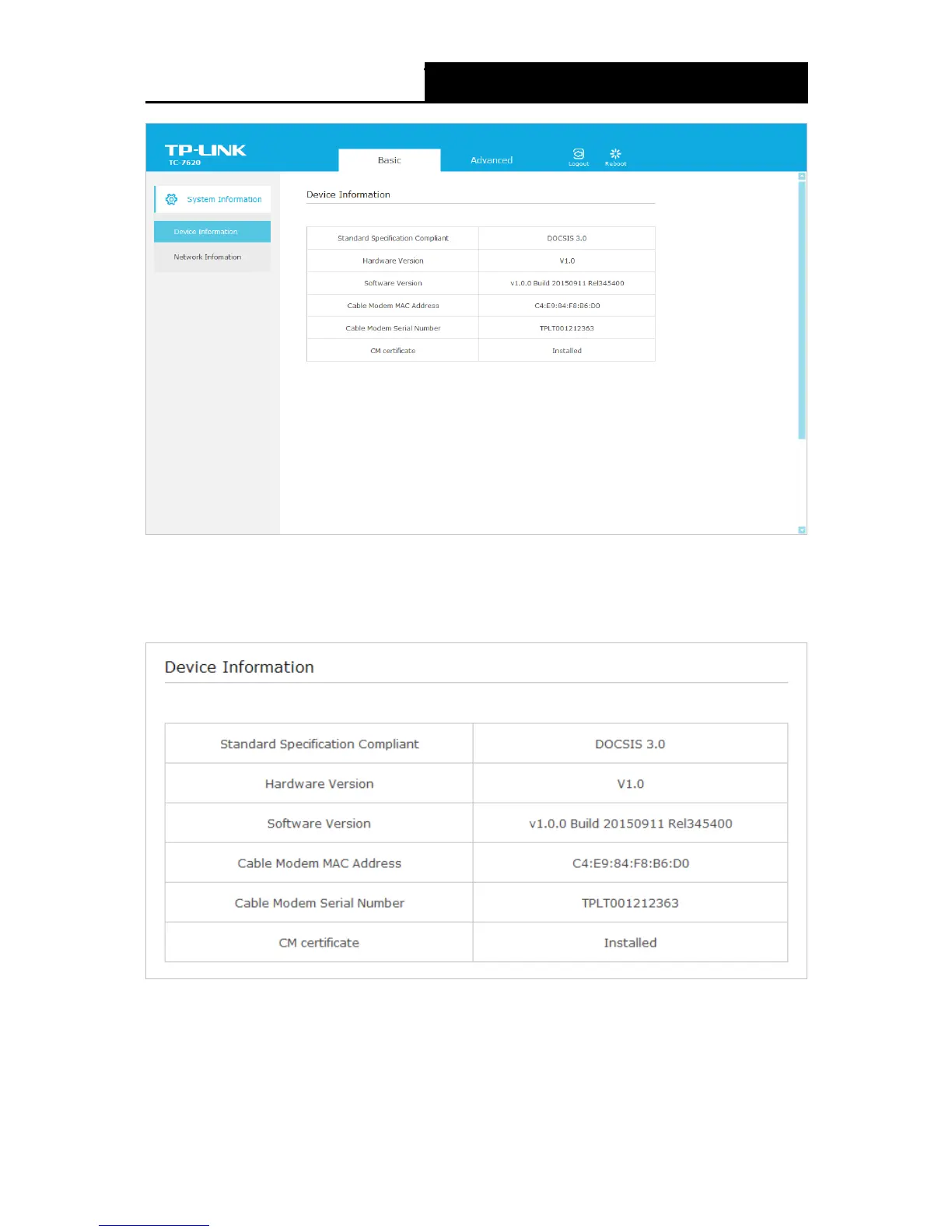
Task: Click the Software Version label in the enlarged table
Action: point(319,824)
